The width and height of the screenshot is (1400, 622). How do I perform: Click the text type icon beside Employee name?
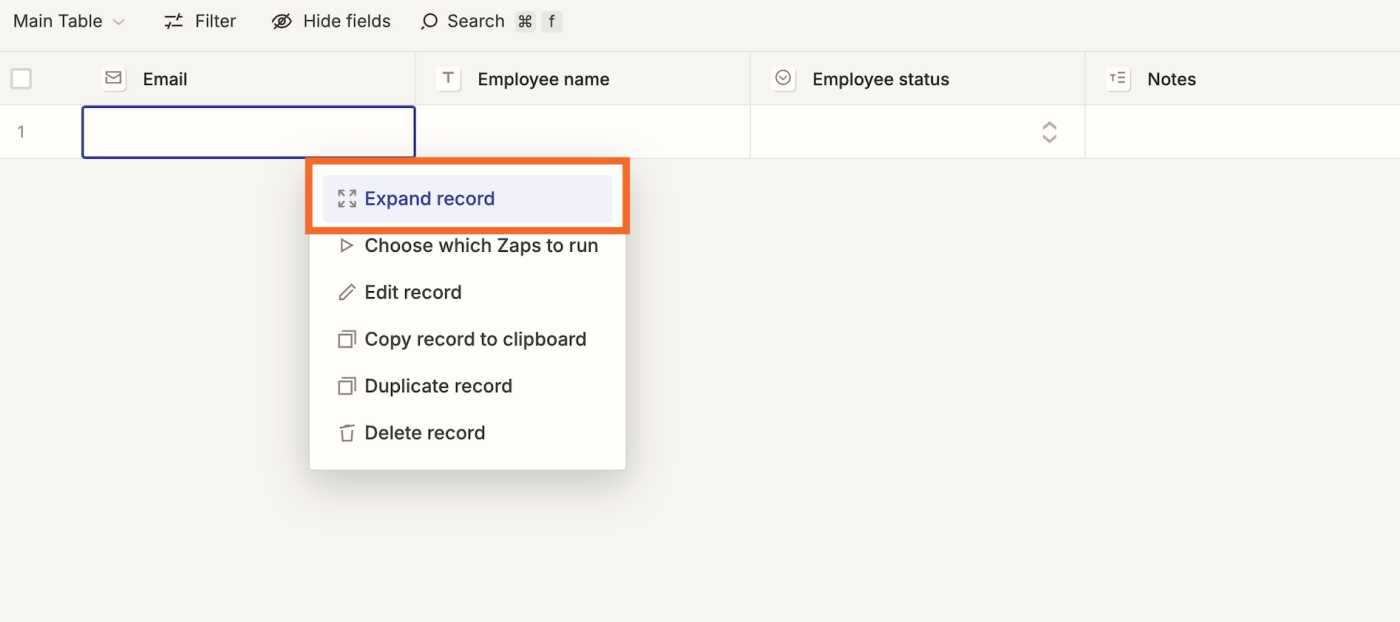[449, 78]
